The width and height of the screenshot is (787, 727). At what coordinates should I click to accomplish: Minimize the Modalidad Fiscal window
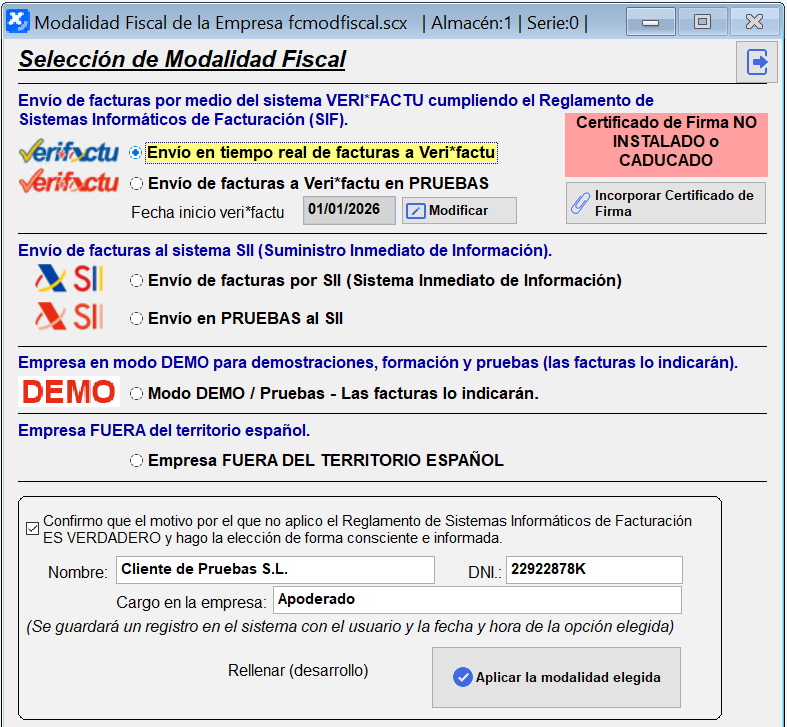point(650,22)
